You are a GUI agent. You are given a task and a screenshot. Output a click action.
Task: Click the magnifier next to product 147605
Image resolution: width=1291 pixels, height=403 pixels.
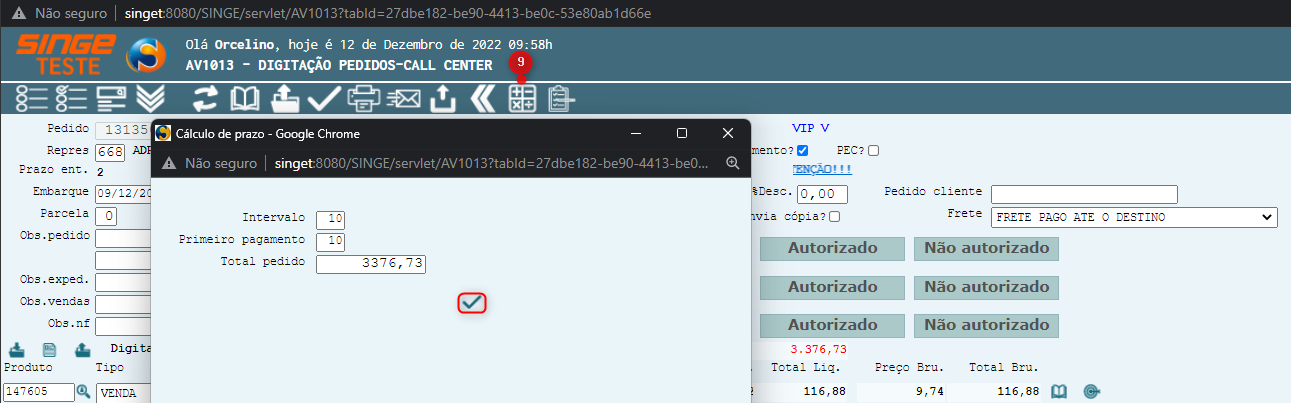tap(84, 392)
